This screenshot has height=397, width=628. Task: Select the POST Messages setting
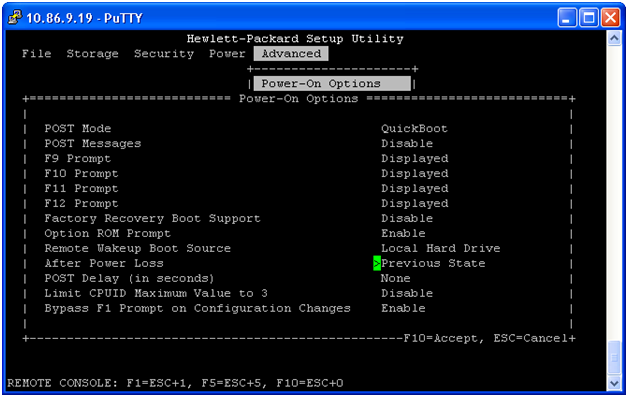click(93, 143)
